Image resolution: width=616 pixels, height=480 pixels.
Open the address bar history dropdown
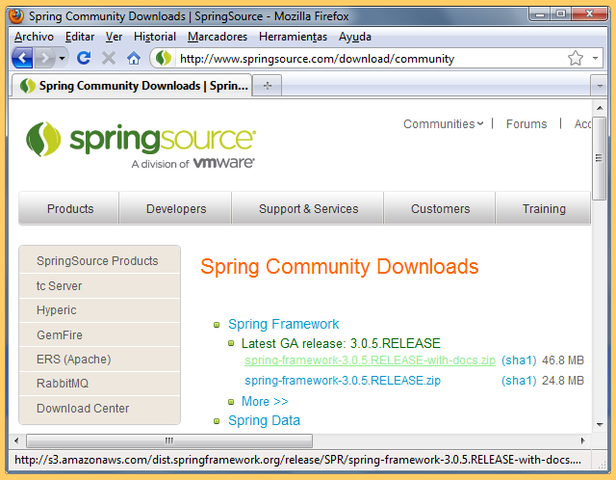pyautogui.click(x=595, y=58)
